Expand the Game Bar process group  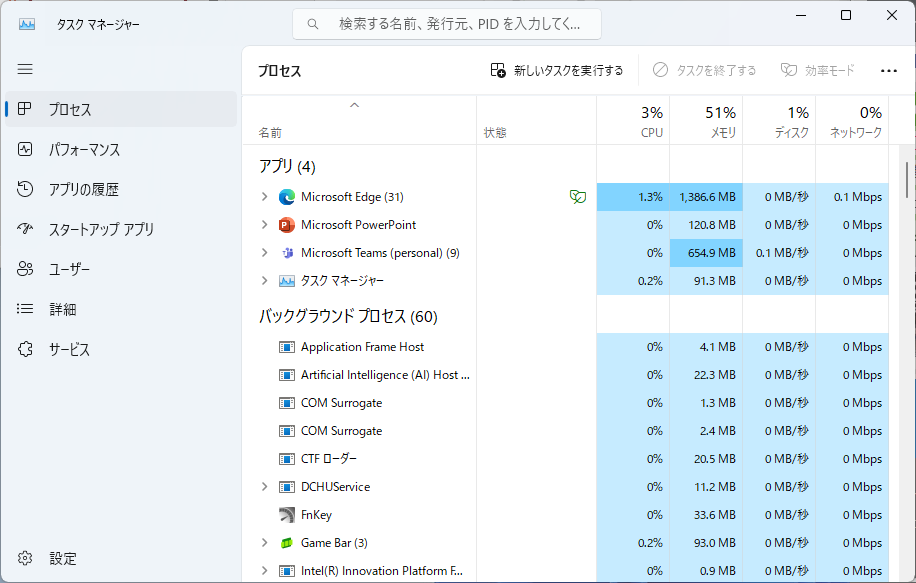265,542
